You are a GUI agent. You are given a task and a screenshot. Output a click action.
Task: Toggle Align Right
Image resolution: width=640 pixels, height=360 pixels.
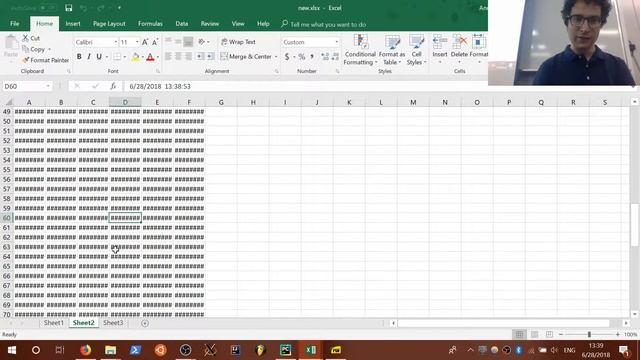pyautogui.click(x=188, y=56)
